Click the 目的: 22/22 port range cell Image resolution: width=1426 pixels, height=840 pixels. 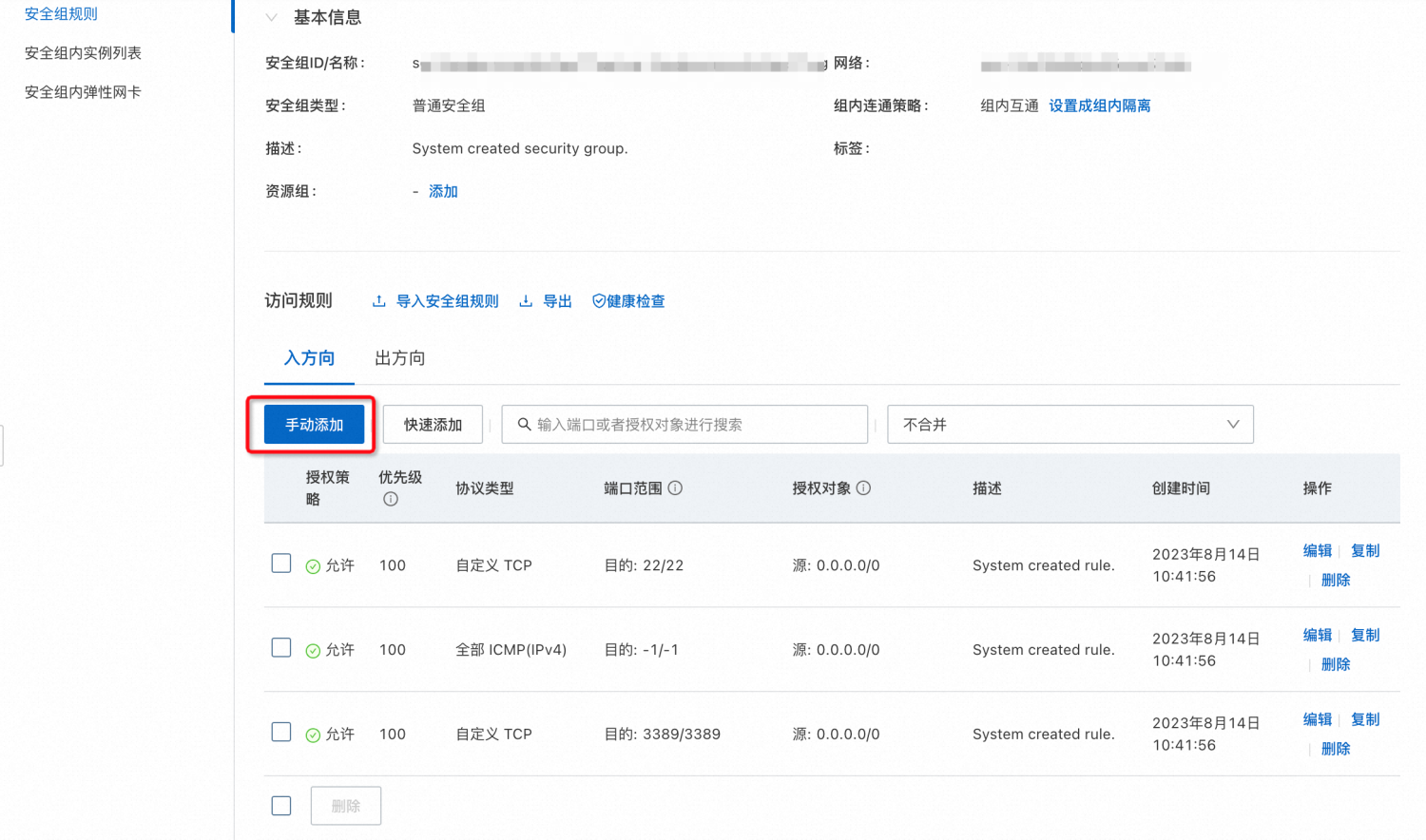[x=644, y=565]
